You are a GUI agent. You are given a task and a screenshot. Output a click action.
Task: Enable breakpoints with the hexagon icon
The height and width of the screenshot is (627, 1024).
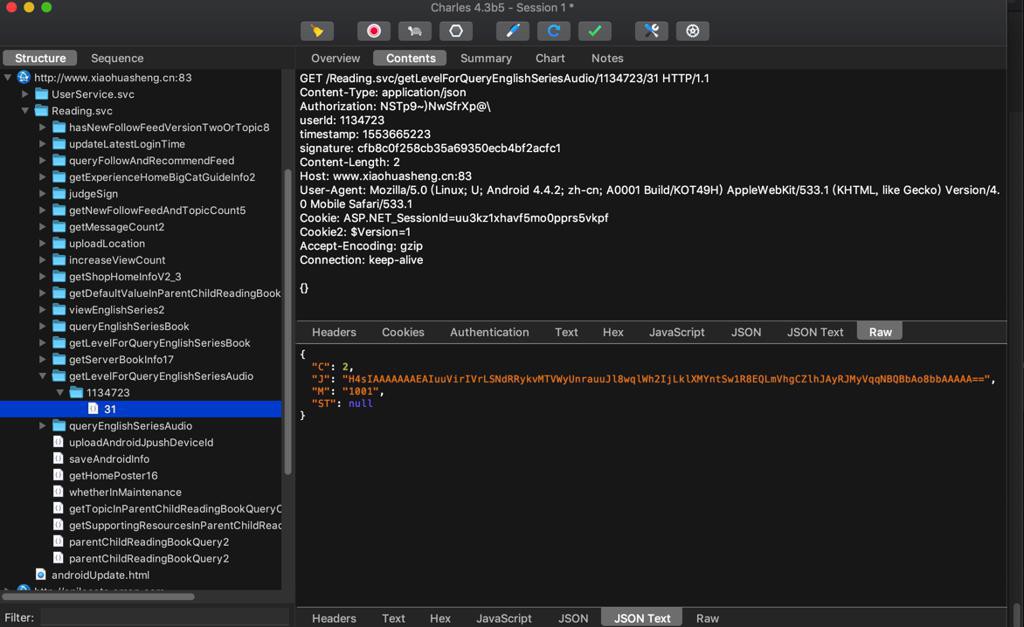tap(456, 31)
